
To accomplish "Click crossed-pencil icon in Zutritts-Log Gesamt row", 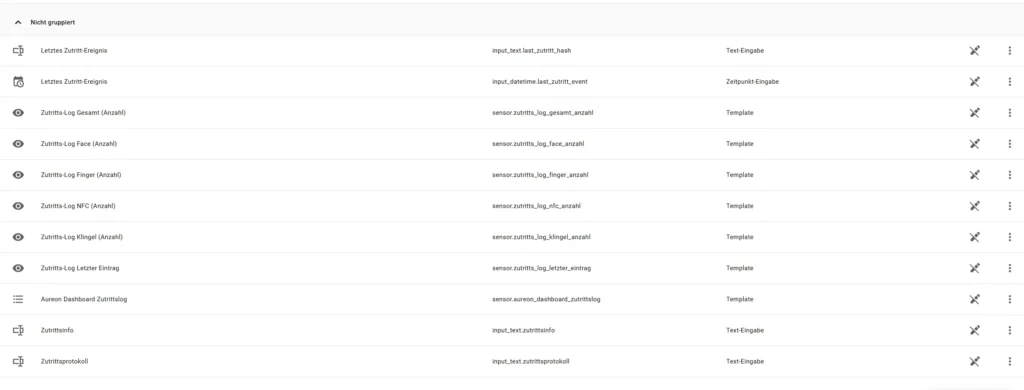I will pyautogui.click(x=974, y=112).
